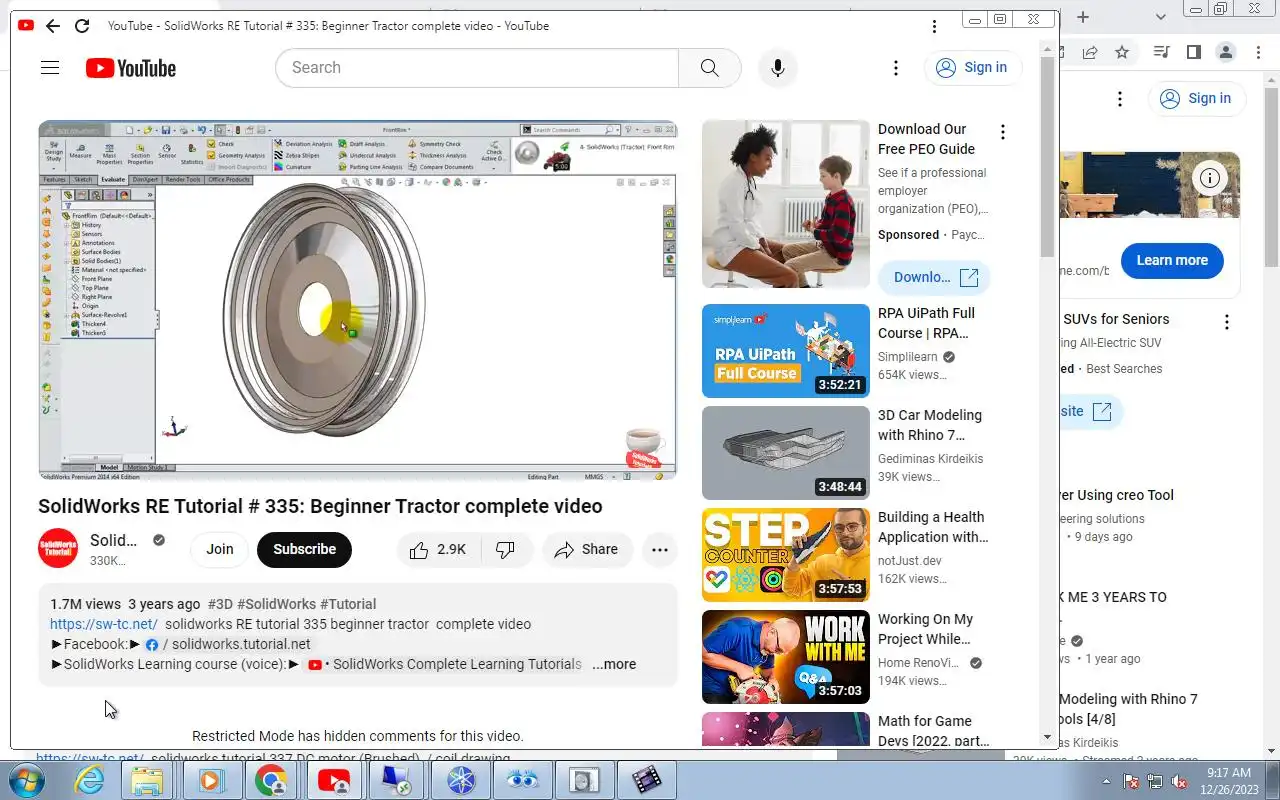Click the tractor tutorial video player
This screenshot has width=1280, height=800.
click(358, 300)
